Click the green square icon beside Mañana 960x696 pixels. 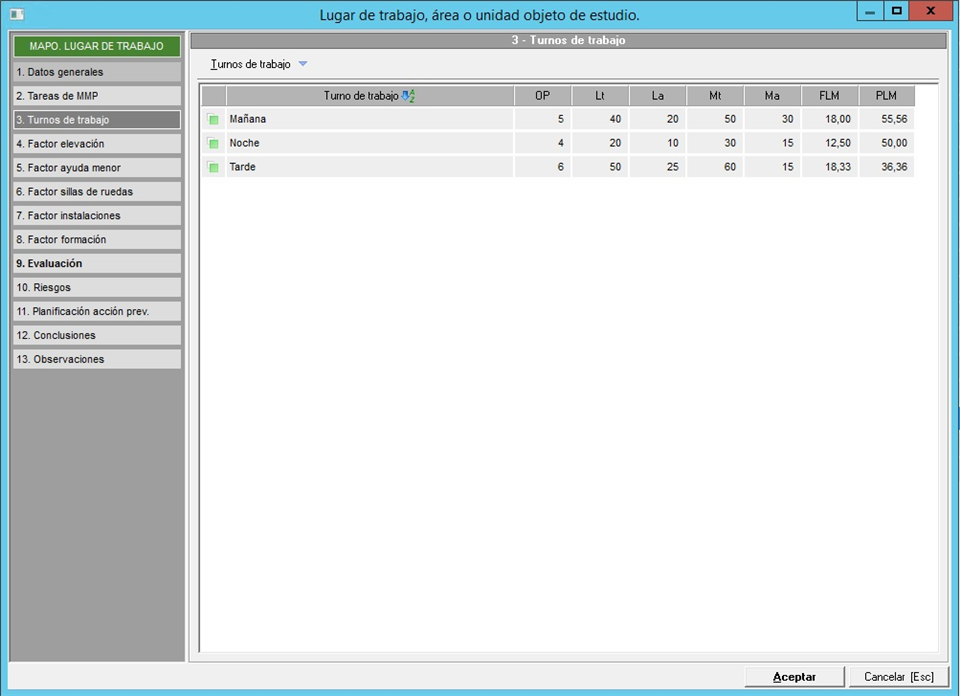coord(213,120)
